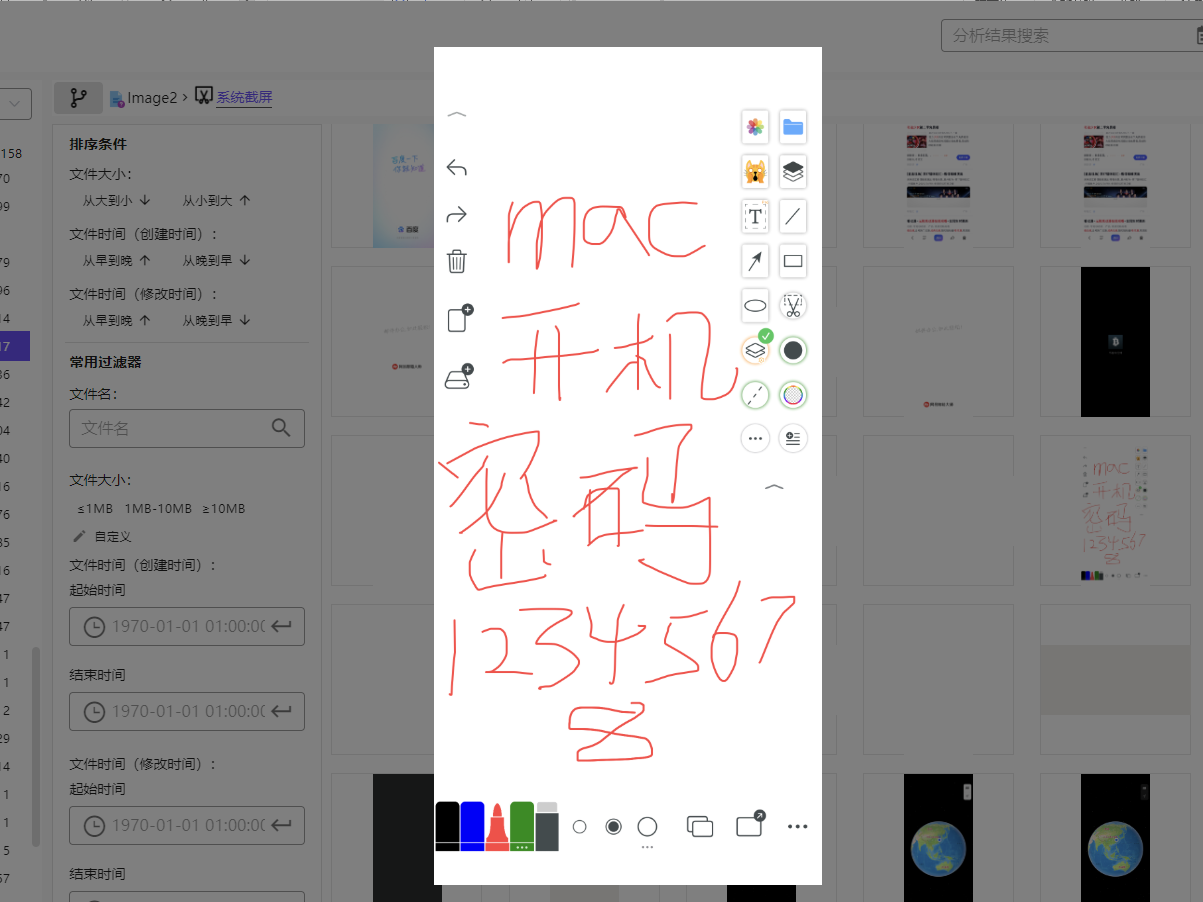The image size is (1203, 902).
Task: Select the ellipse shape tool icon
Action: [755, 306]
